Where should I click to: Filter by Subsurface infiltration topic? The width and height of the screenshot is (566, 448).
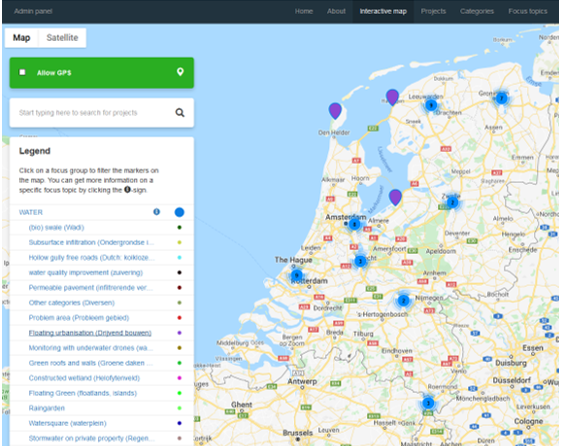click(x=91, y=243)
